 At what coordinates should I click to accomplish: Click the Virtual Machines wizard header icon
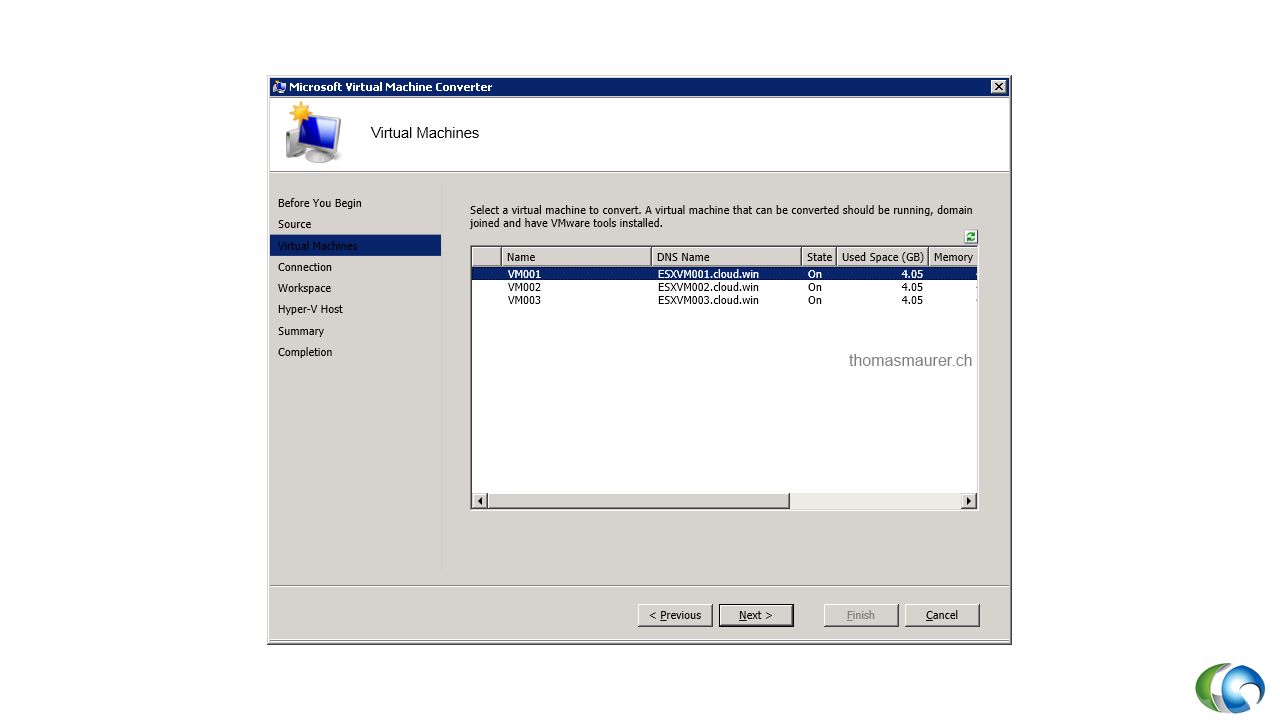(313, 133)
